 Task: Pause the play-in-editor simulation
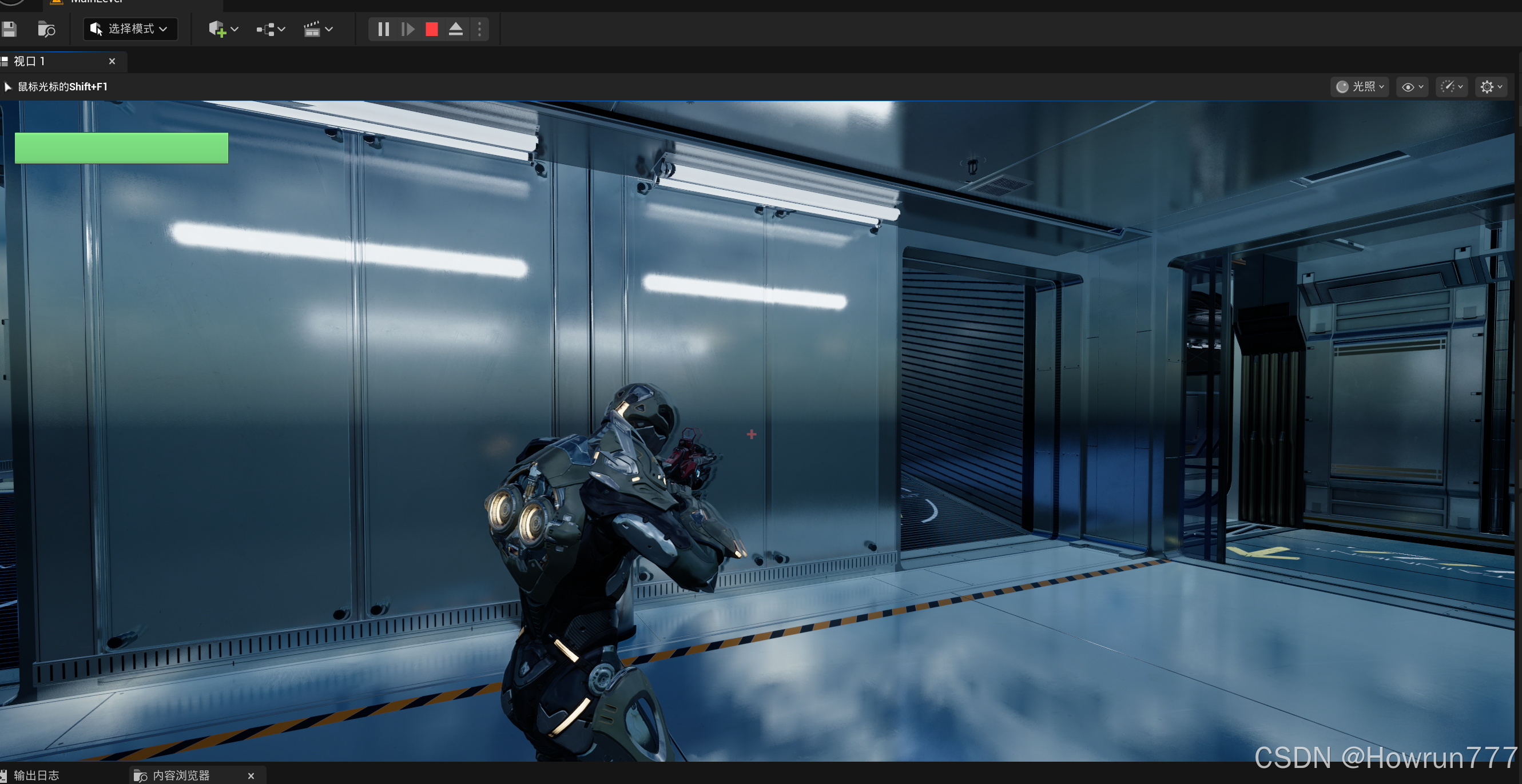coord(383,29)
